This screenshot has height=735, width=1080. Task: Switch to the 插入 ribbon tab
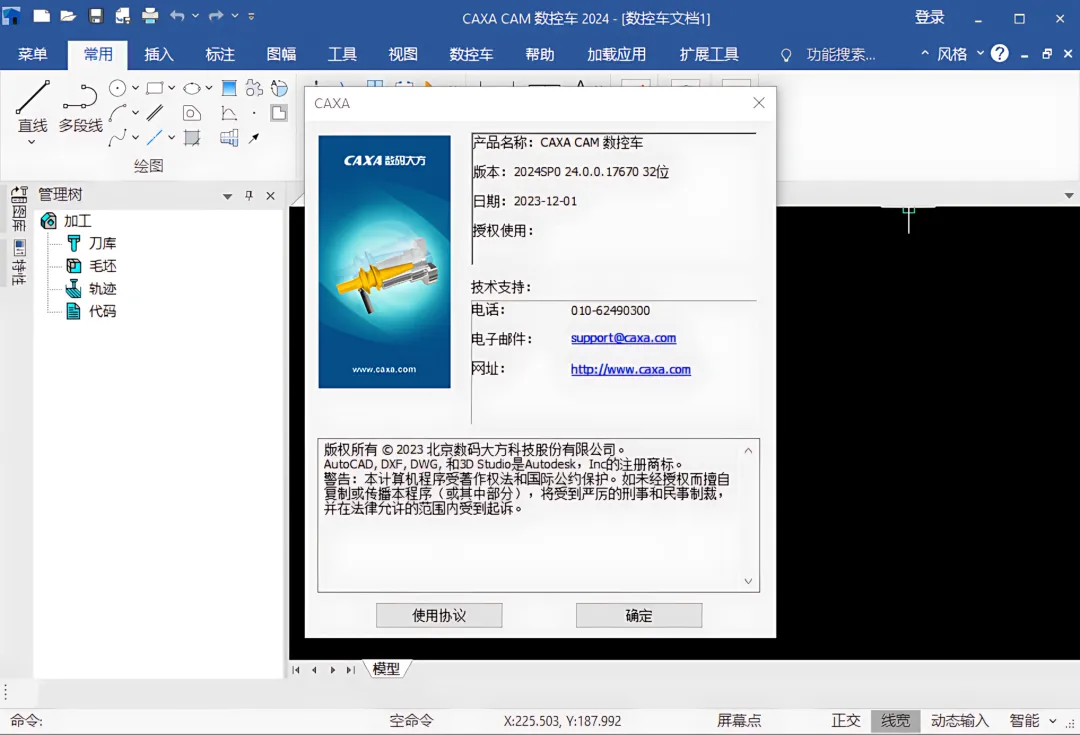pos(158,54)
